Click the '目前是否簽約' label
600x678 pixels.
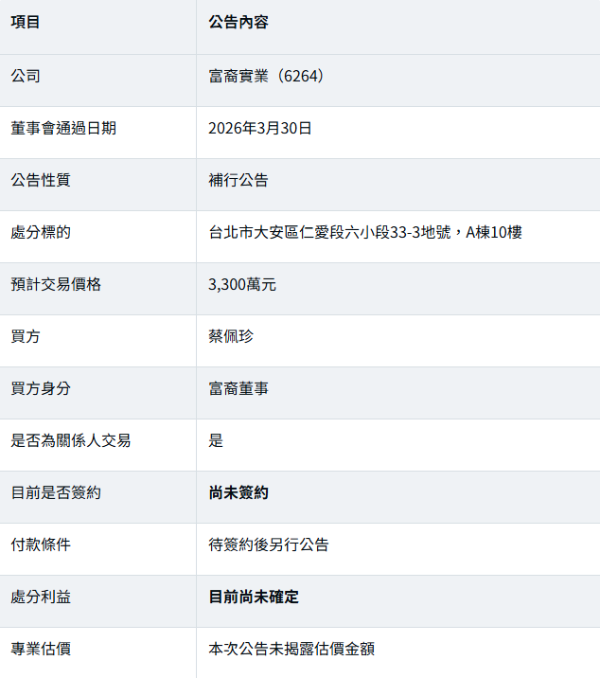pos(56,493)
